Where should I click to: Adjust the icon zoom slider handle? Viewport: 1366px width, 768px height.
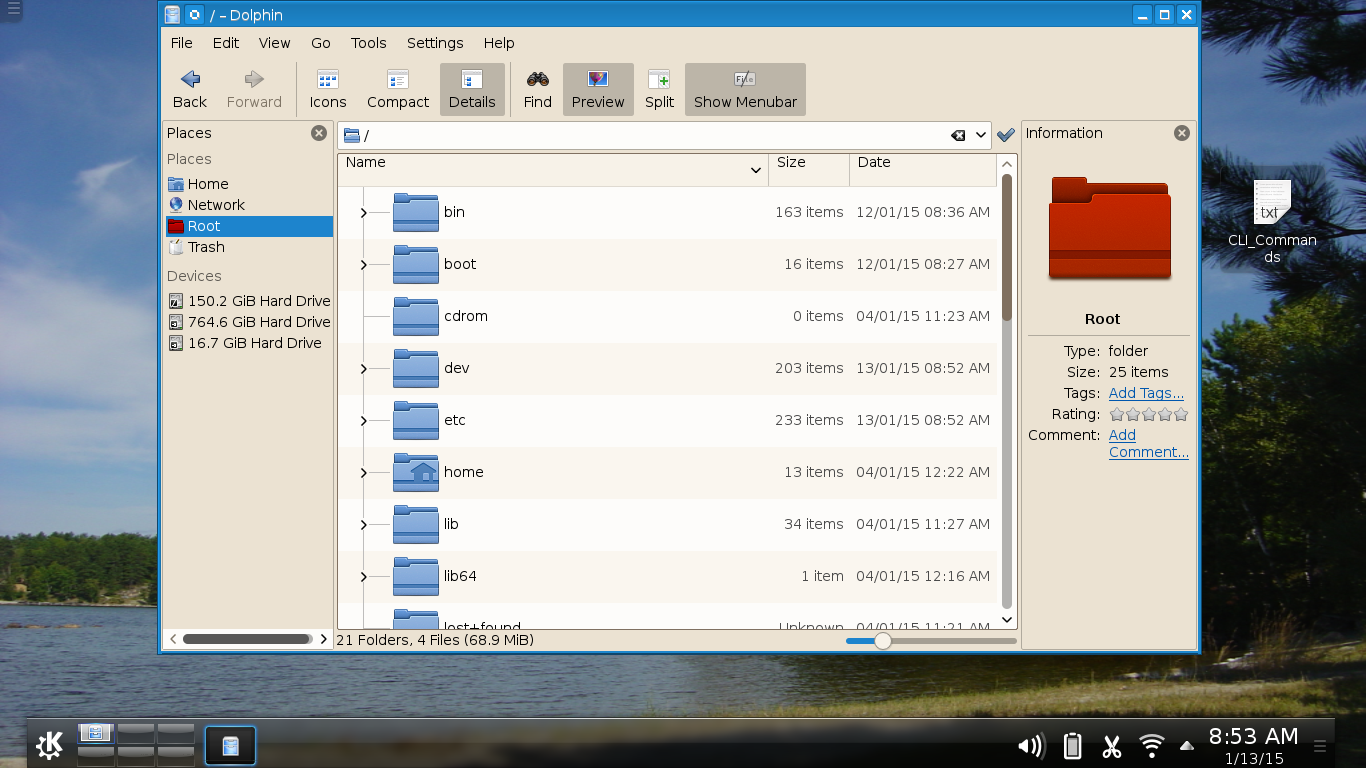click(883, 641)
